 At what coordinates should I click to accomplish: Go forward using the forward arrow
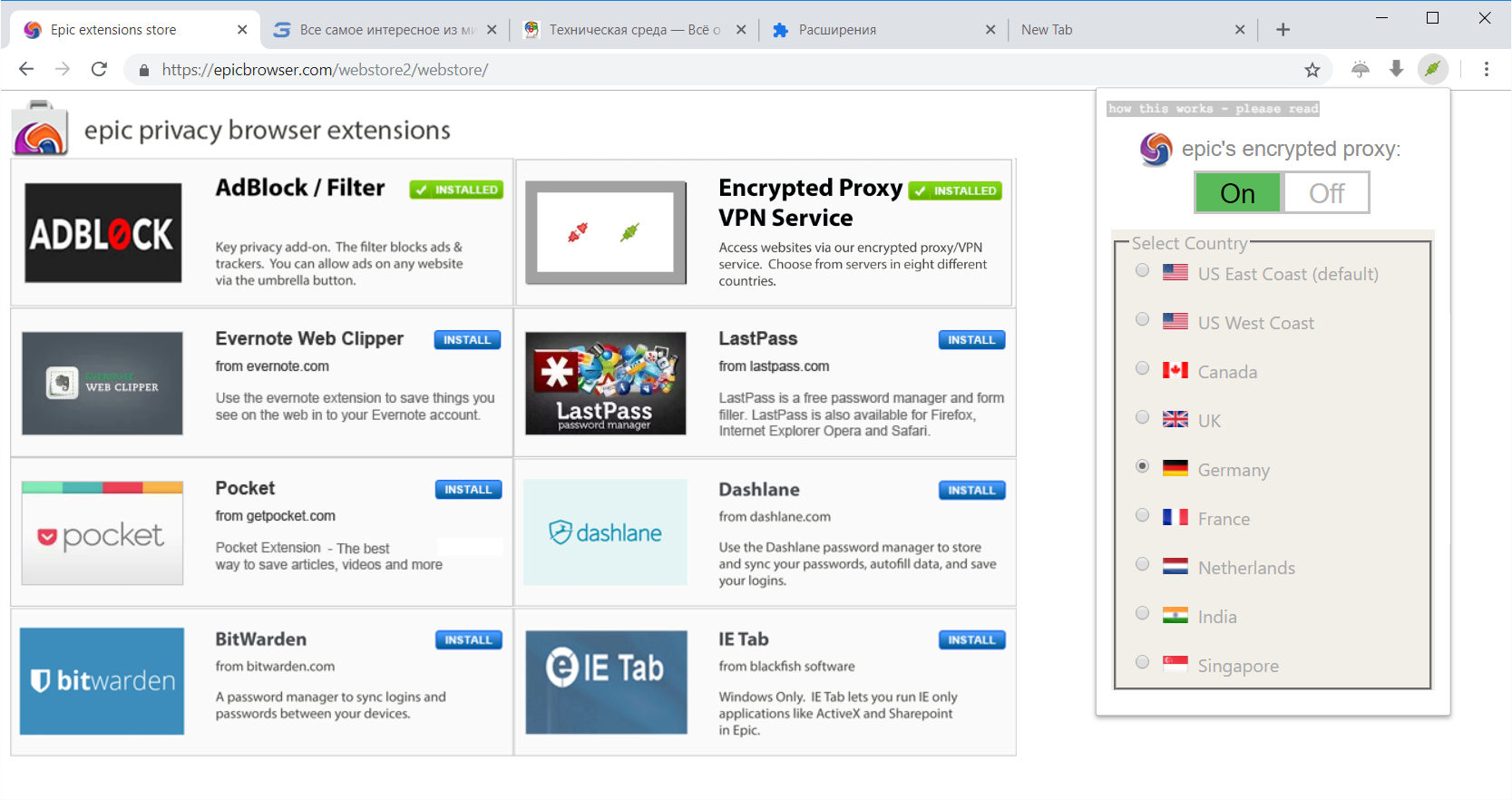63,69
